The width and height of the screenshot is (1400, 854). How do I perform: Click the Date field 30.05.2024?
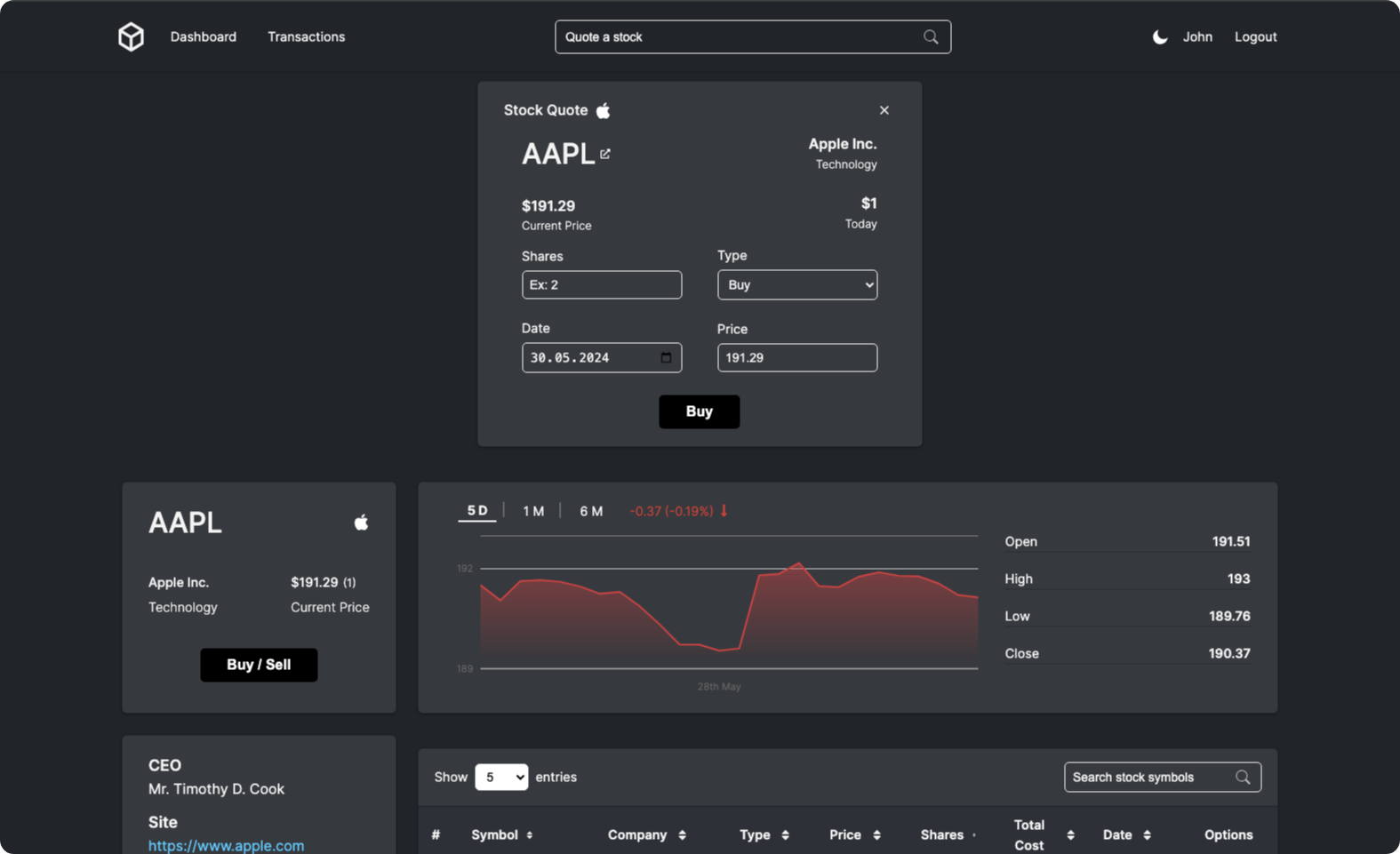602,357
